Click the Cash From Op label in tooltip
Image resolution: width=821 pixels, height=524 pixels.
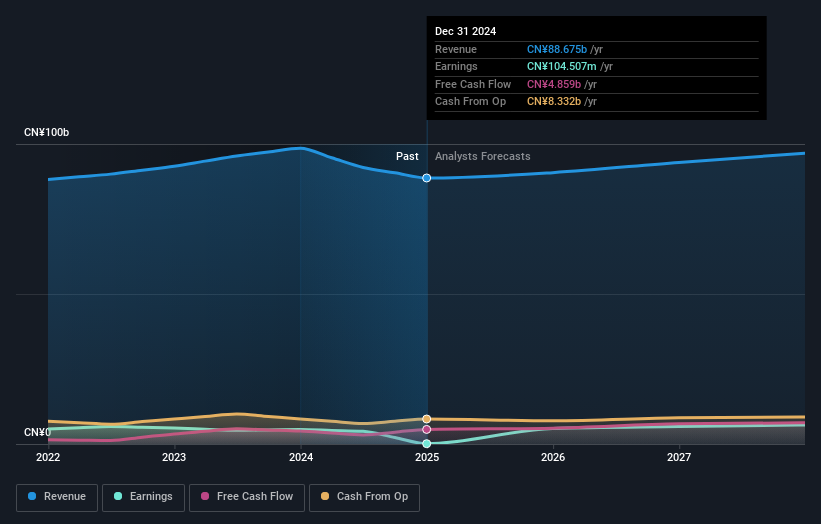[x=470, y=102]
